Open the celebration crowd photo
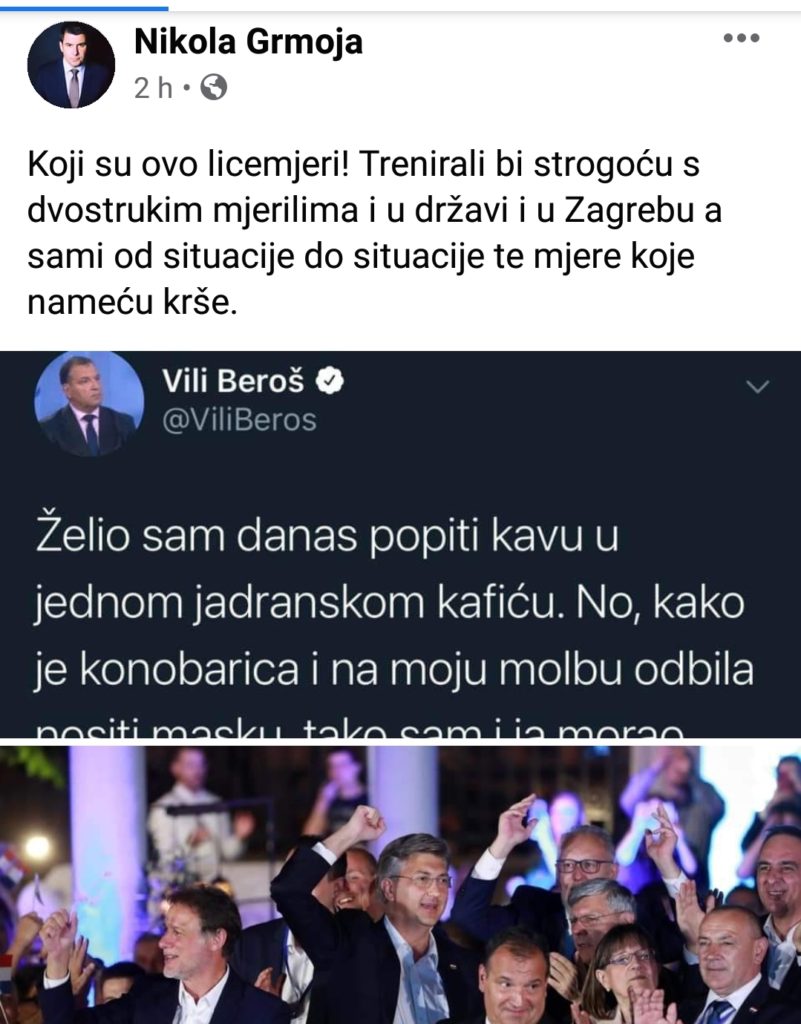 (400, 885)
